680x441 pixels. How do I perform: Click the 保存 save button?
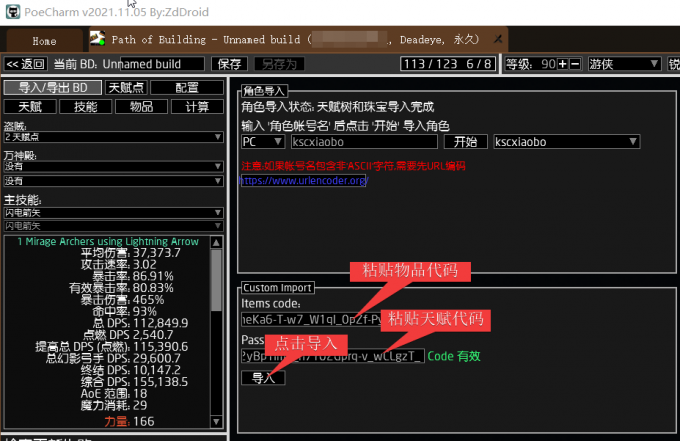(229, 64)
